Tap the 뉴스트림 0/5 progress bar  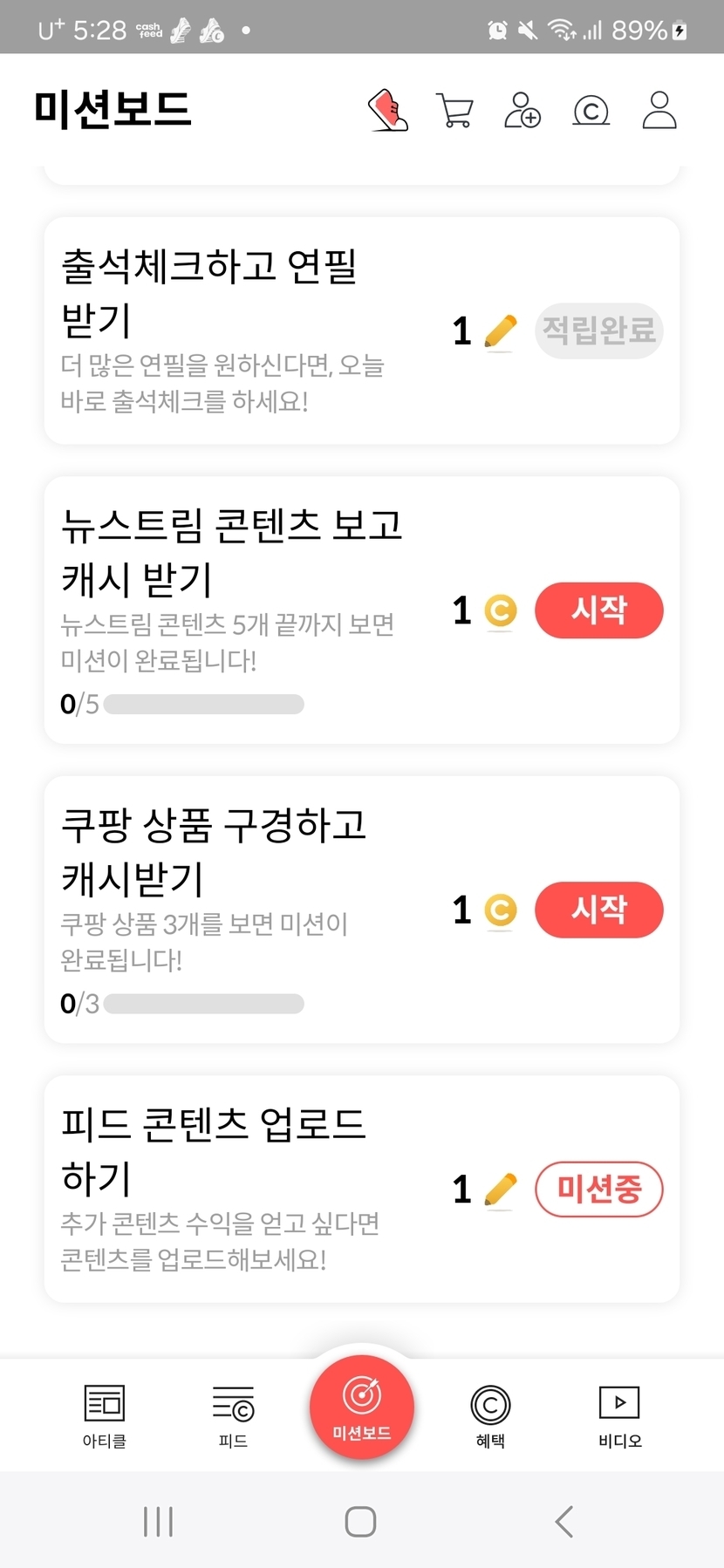pos(203,704)
